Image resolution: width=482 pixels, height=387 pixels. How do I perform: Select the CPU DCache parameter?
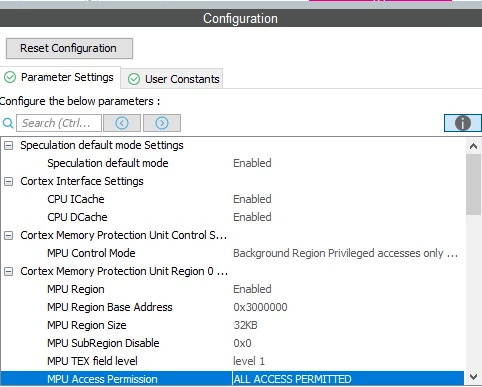pyautogui.click(x=77, y=217)
